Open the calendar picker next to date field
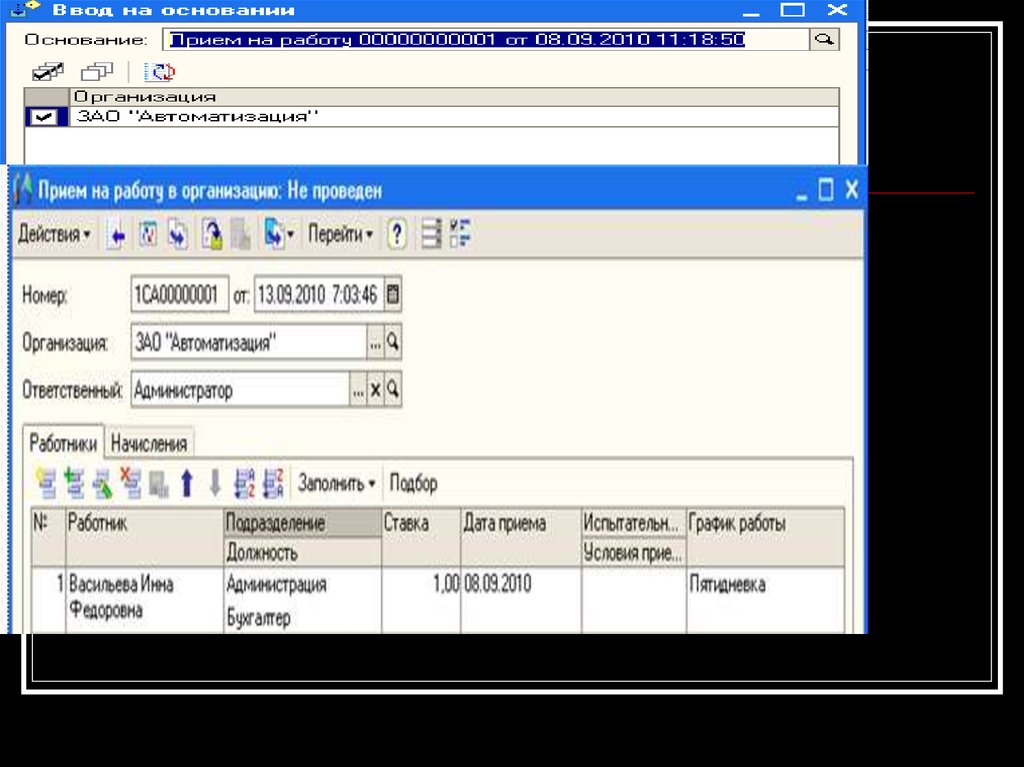1024x767 pixels. 393,295
